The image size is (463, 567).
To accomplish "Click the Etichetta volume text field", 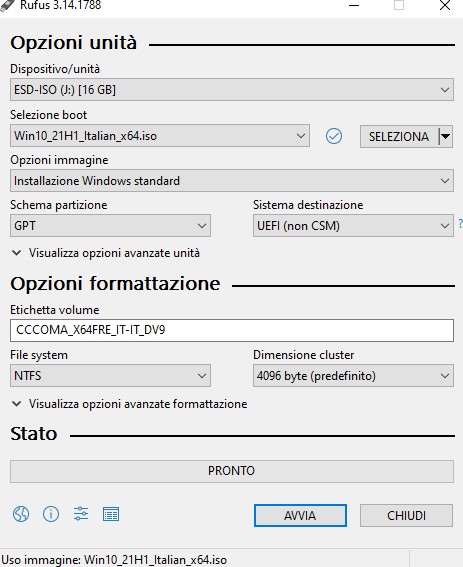I will tap(232, 330).
